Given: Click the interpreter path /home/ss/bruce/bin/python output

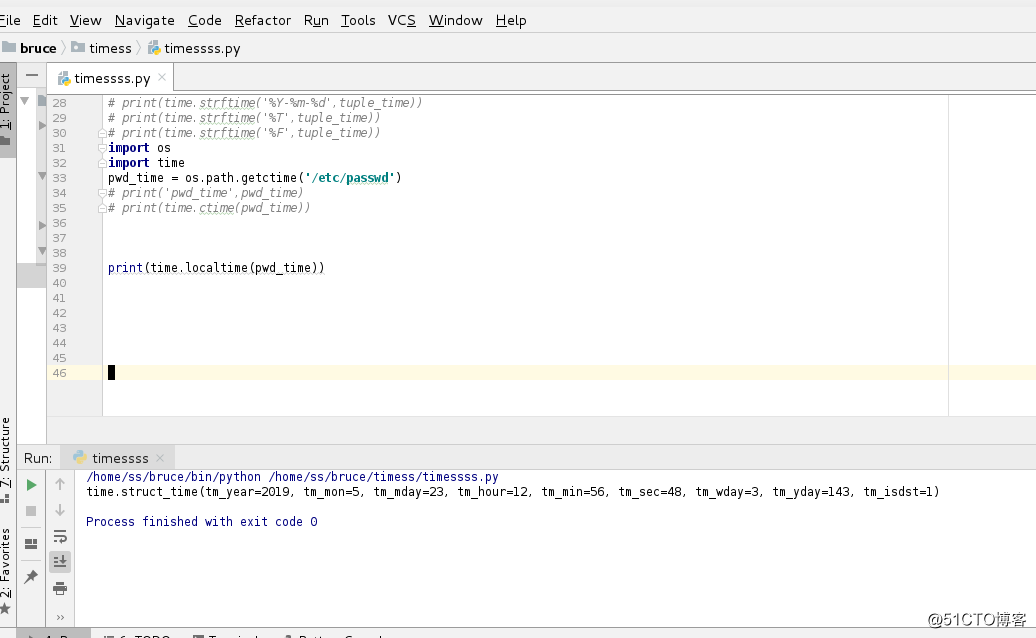Looking at the screenshot, I should tap(174, 476).
